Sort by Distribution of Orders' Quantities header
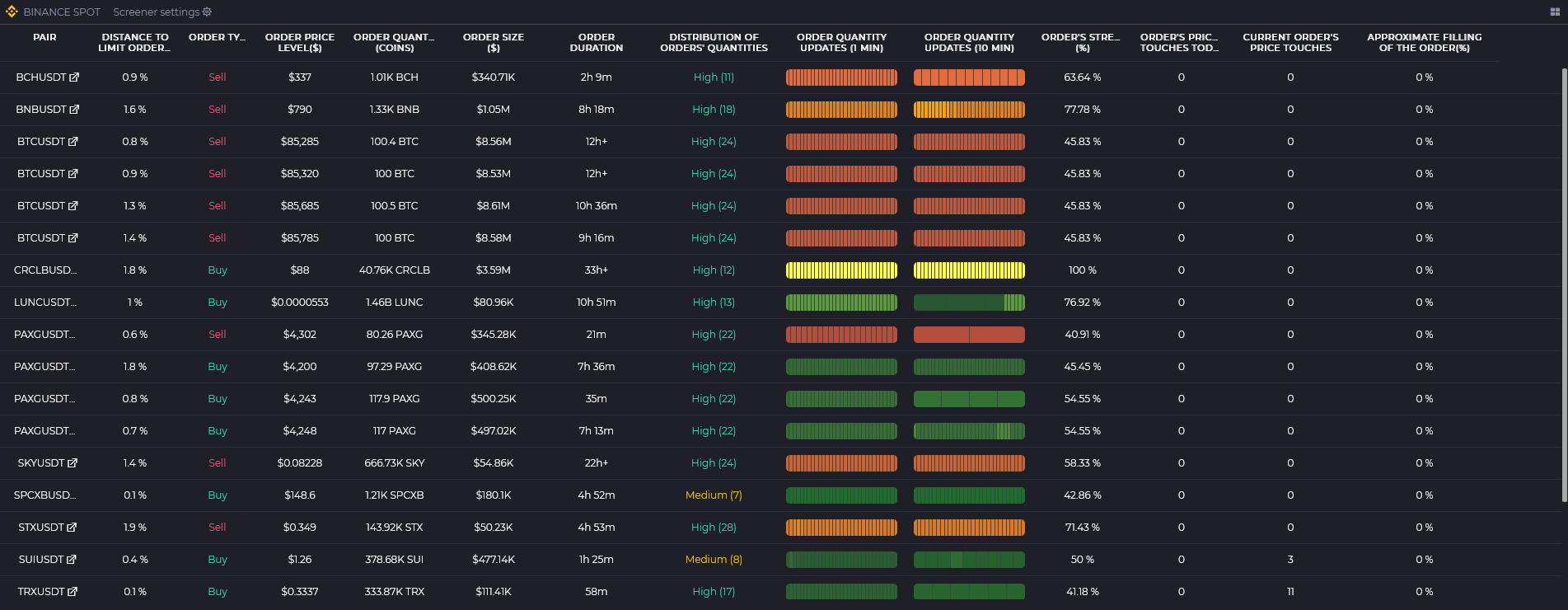 [714, 42]
